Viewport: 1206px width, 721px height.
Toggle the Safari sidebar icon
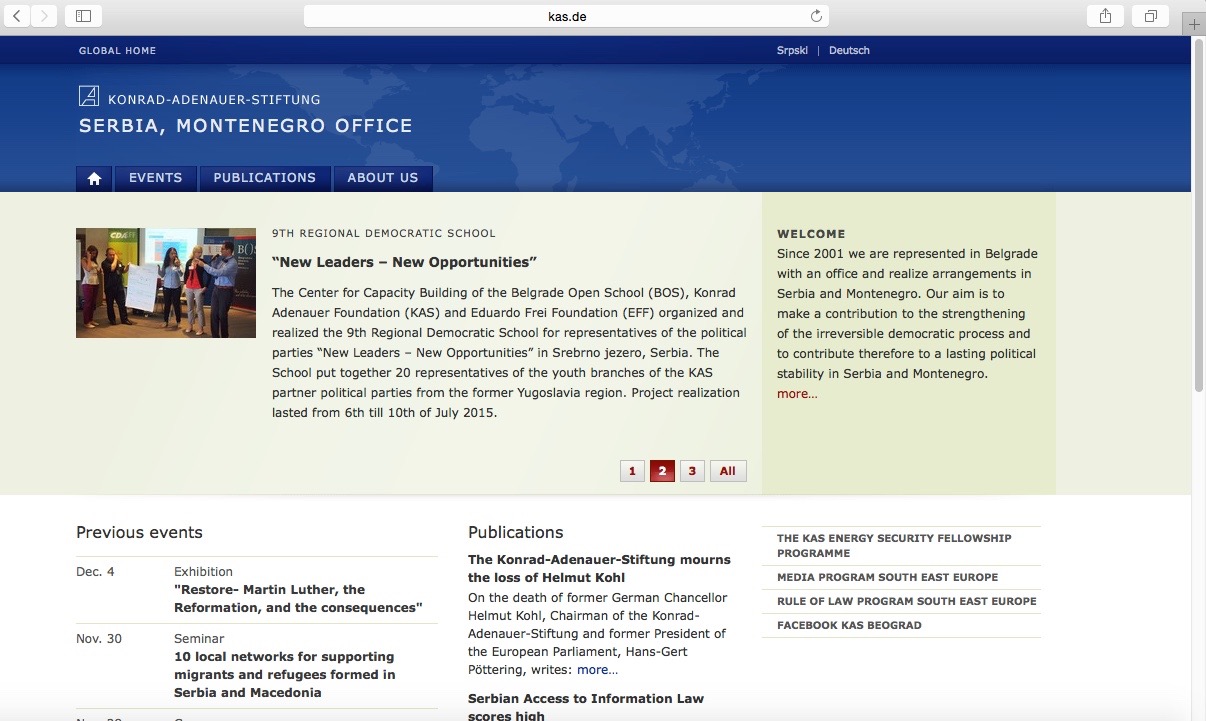tap(83, 16)
